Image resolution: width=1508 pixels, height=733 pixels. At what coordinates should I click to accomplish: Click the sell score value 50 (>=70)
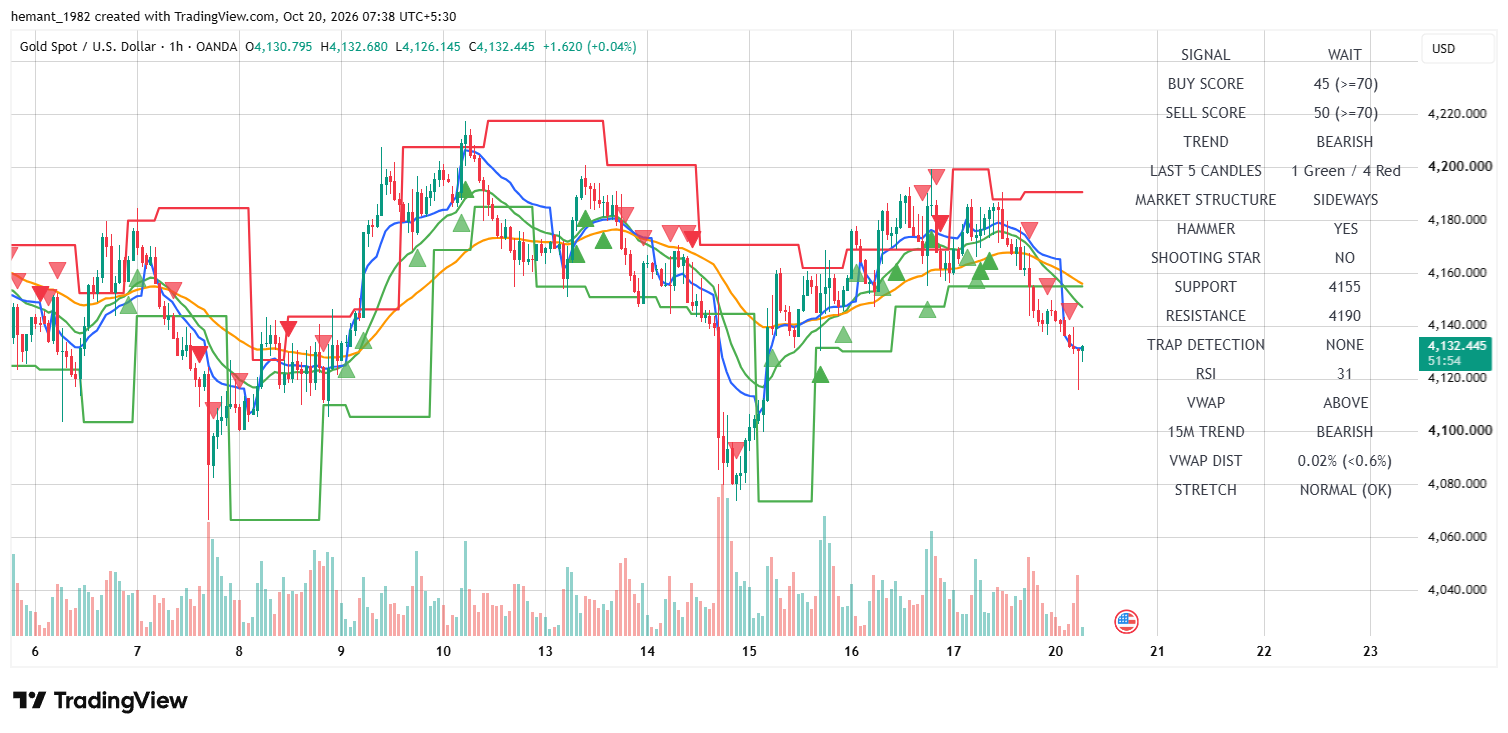click(1345, 113)
